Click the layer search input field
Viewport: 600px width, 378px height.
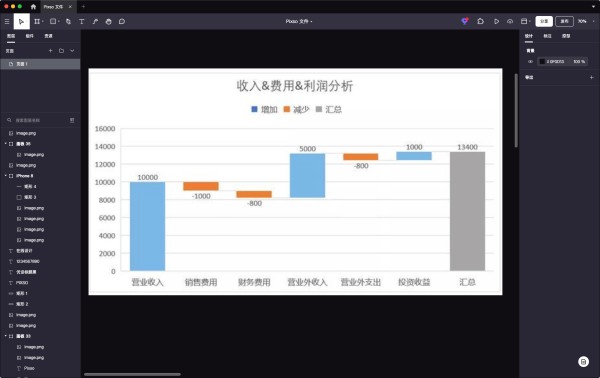(40, 120)
